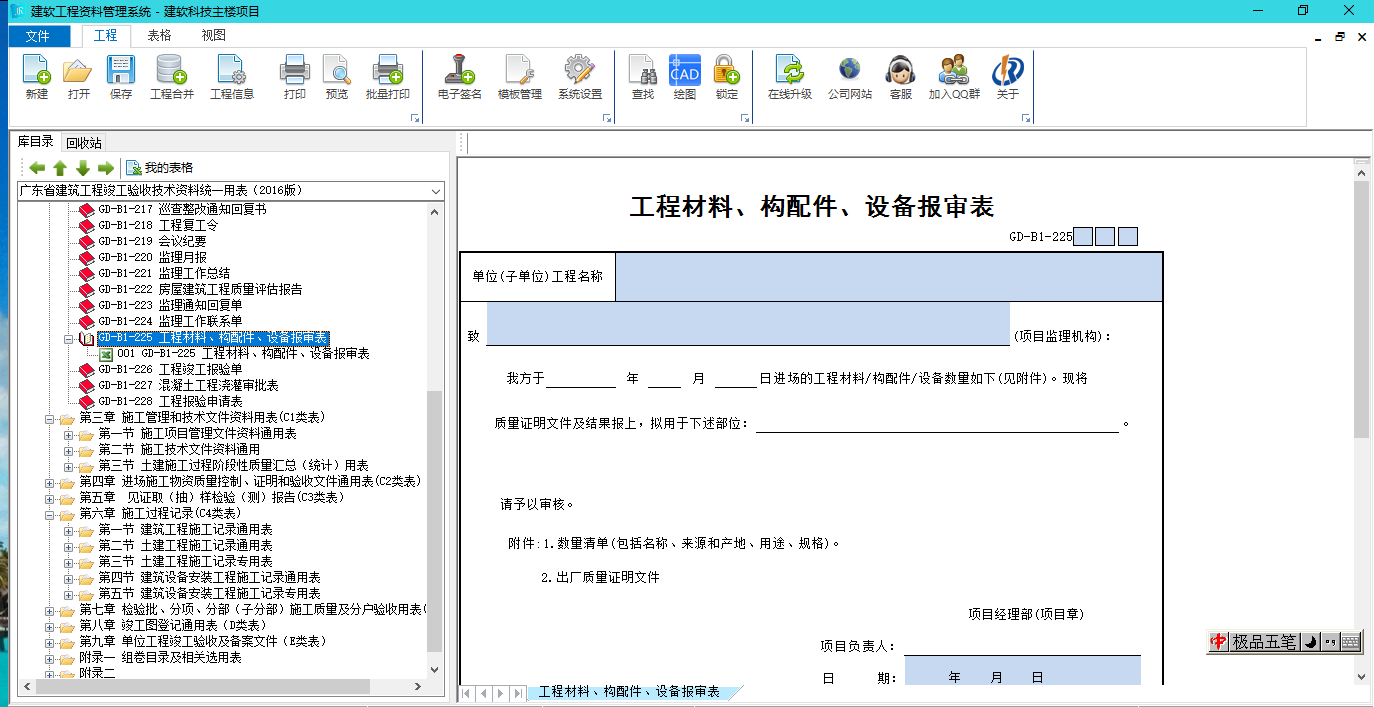Expand 附录一 组卷目录及相关选用表
This screenshot has height=707, width=1374.
click(50, 658)
